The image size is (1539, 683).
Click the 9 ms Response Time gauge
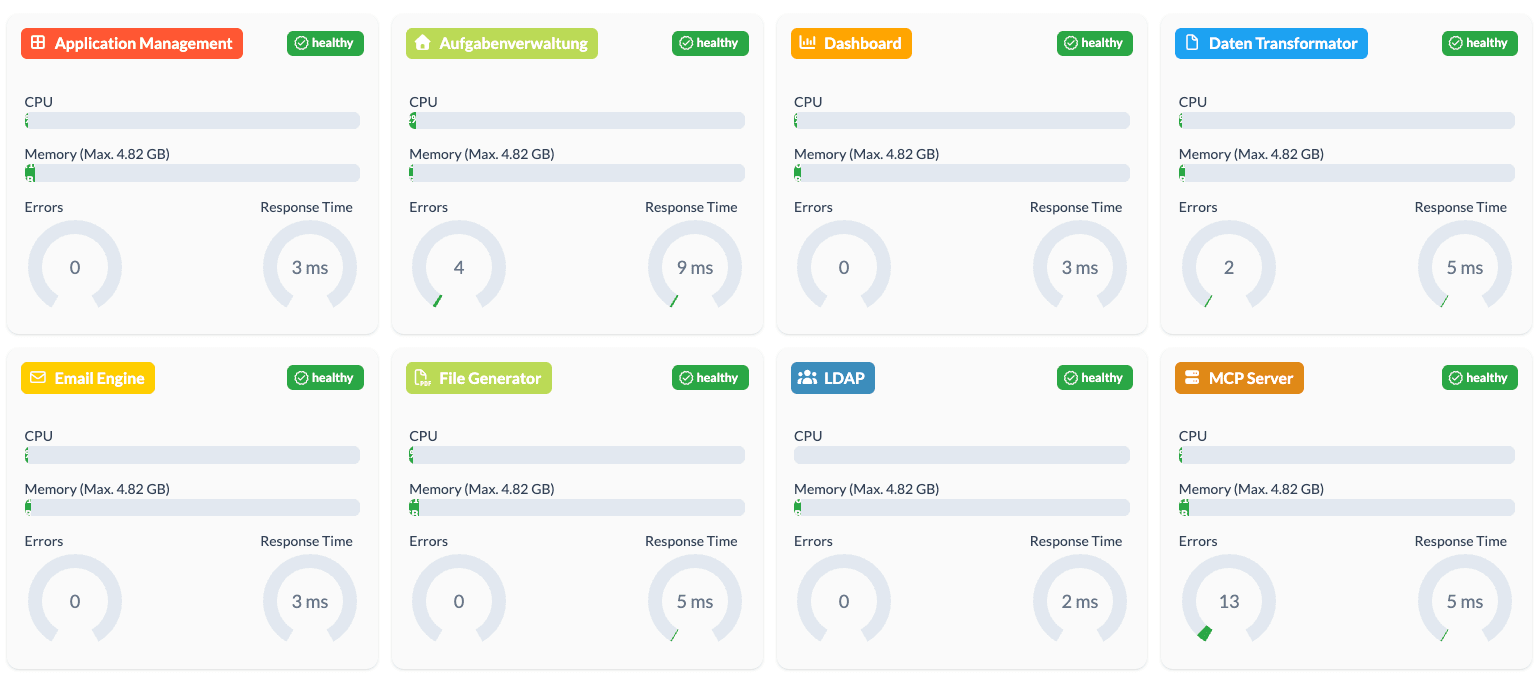695,267
